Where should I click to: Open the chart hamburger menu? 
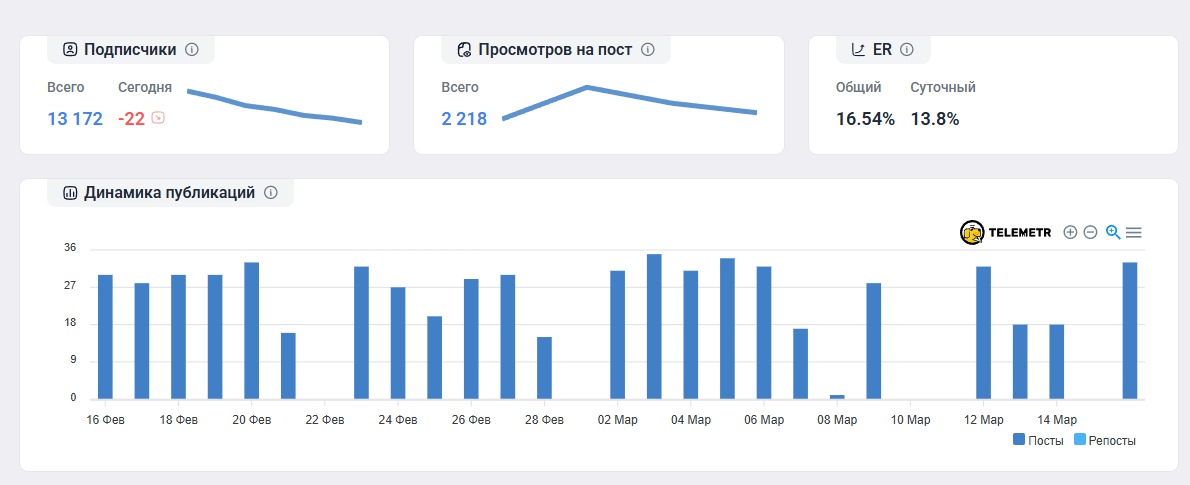click(1134, 232)
